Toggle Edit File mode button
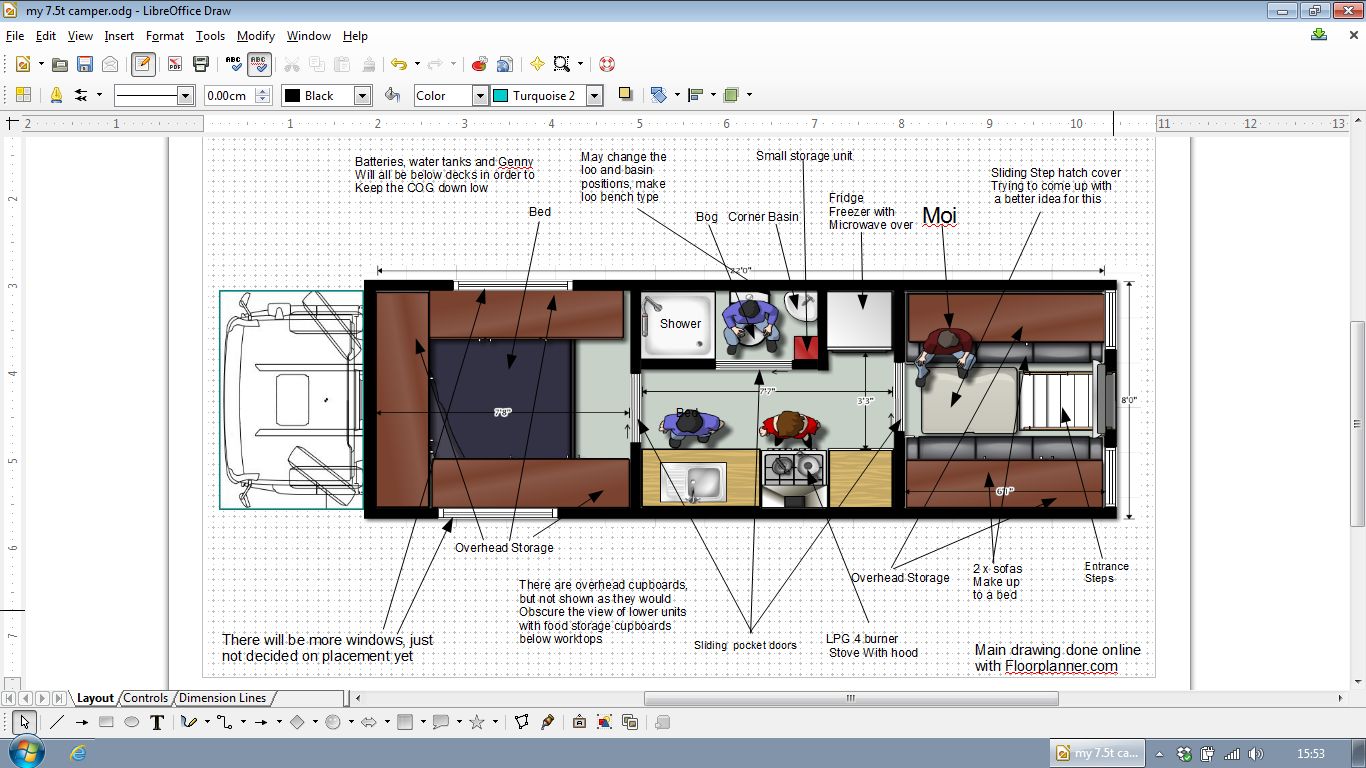Image resolution: width=1366 pixels, height=768 pixels. pos(143,64)
